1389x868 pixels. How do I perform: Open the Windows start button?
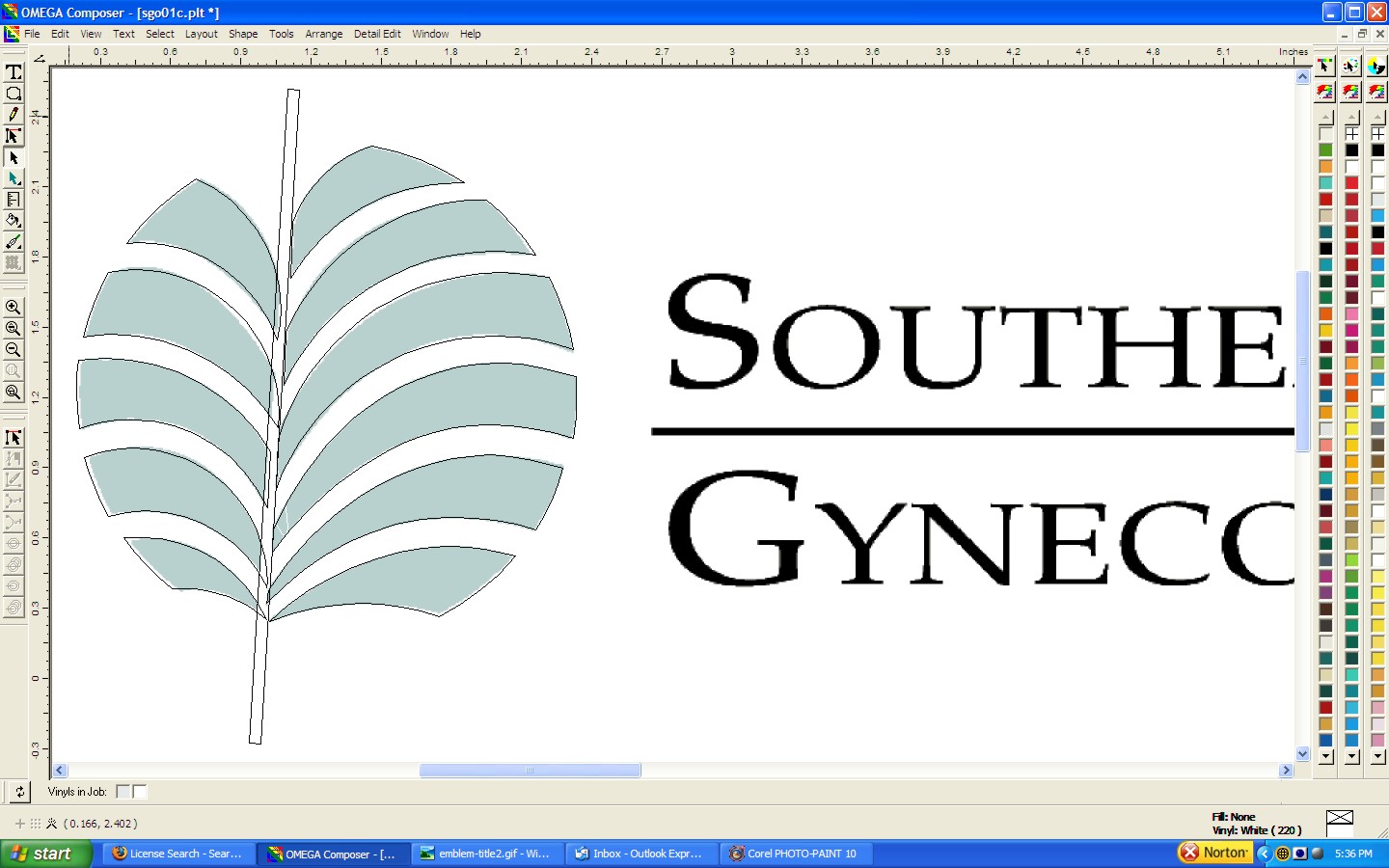pyautogui.click(x=46, y=854)
